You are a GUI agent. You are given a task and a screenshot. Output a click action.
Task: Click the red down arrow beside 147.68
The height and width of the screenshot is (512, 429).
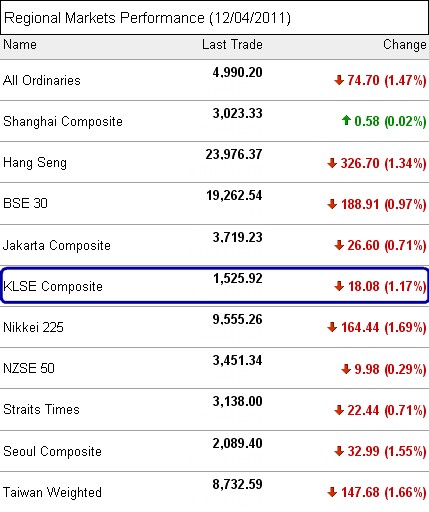click(332, 492)
